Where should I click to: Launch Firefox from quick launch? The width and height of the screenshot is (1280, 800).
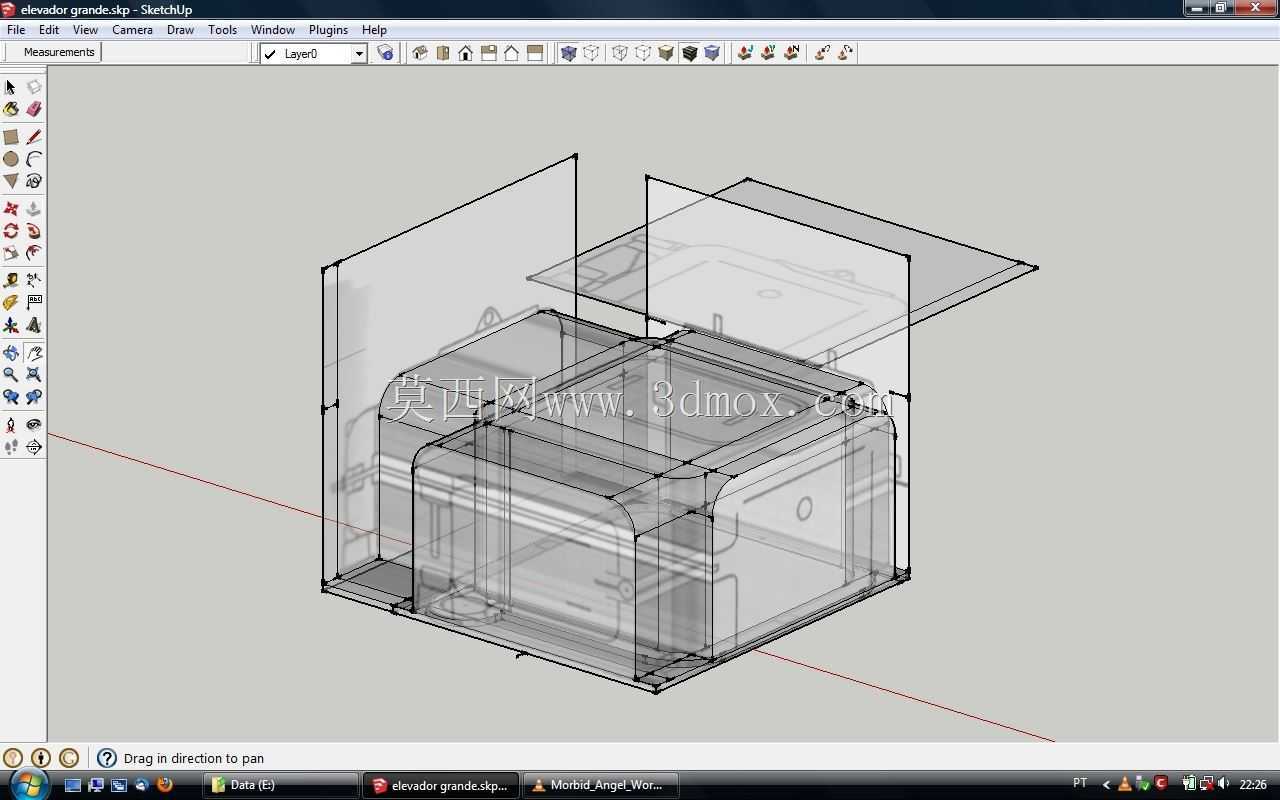pyautogui.click(x=165, y=785)
